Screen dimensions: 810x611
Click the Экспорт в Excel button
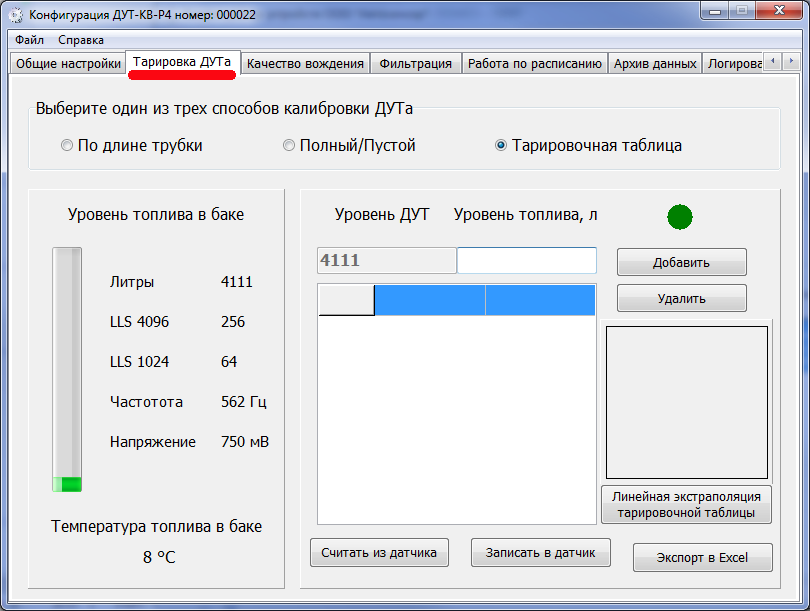703,557
